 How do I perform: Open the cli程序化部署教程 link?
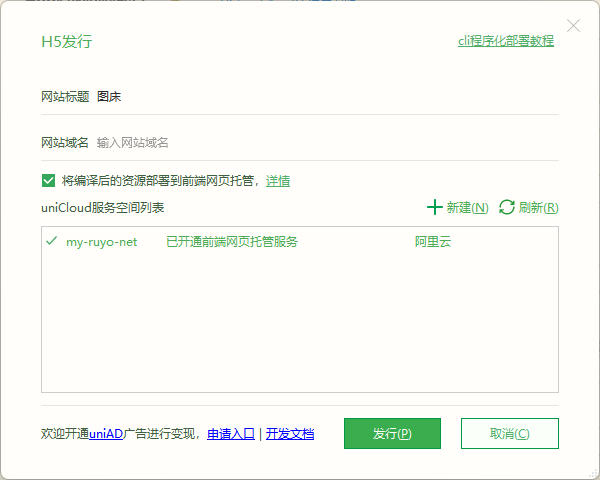505,41
